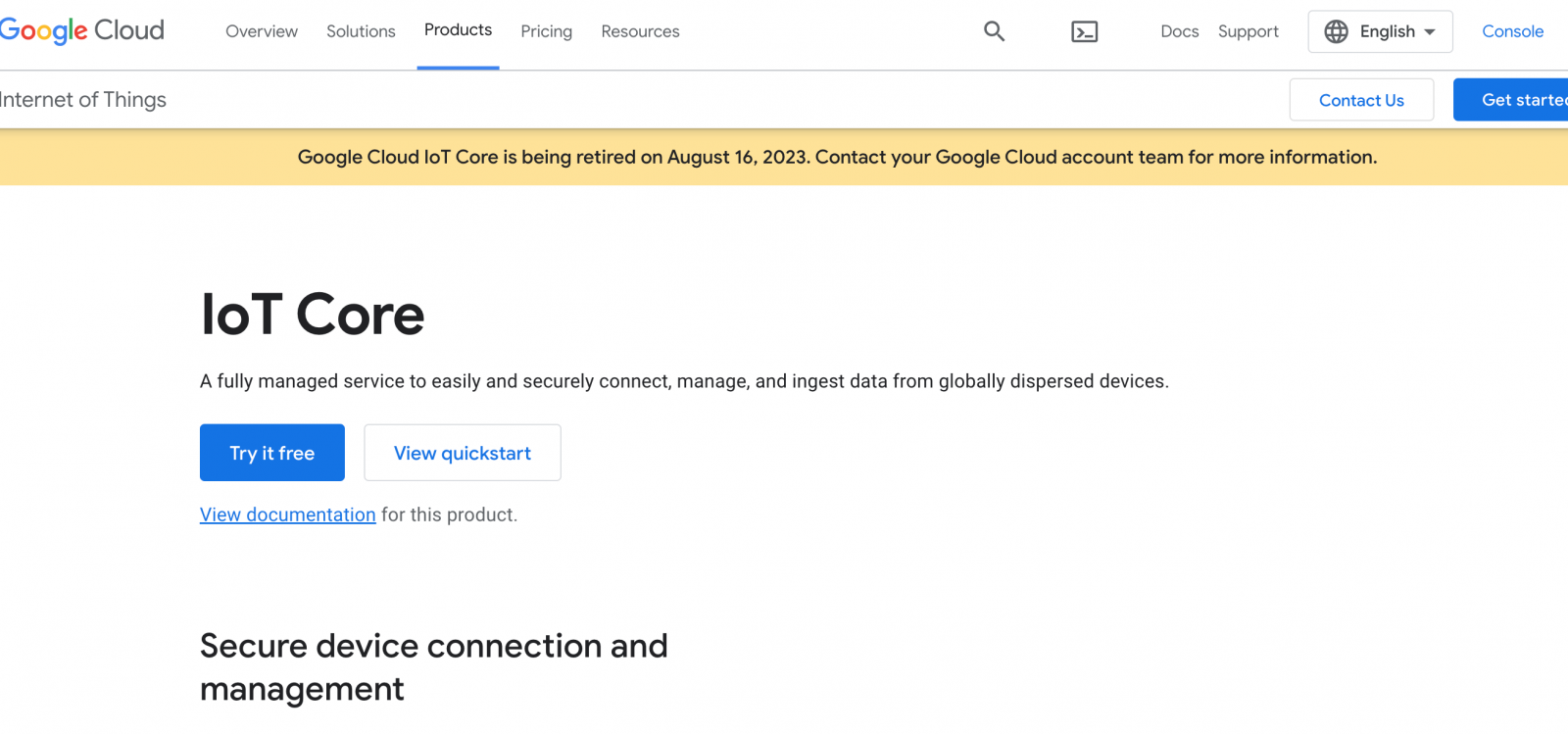The height and width of the screenshot is (734, 1568).
Task: Click the Google Cloud logo
Action: click(x=82, y=30)
